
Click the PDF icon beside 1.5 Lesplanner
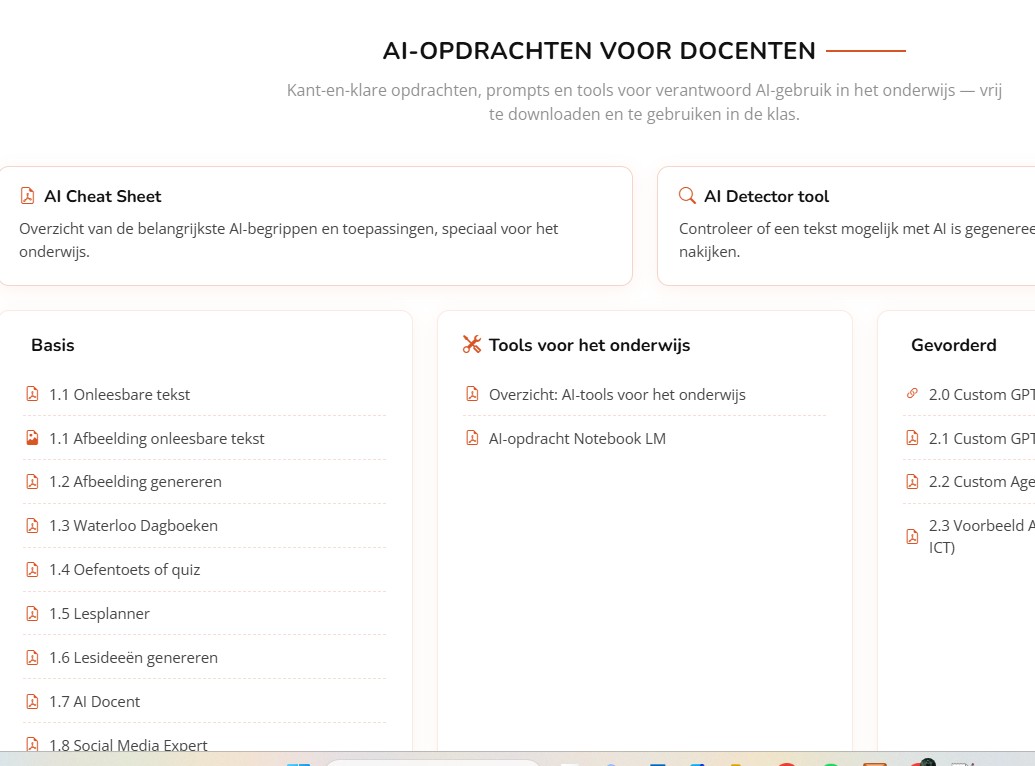pos(32,613)
